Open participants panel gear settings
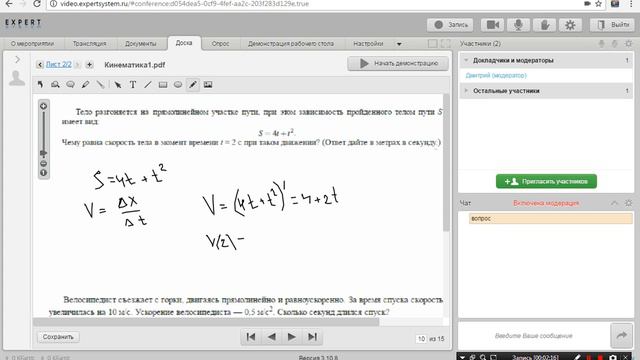This screenshot has height=360, width=640. (629, 43)
